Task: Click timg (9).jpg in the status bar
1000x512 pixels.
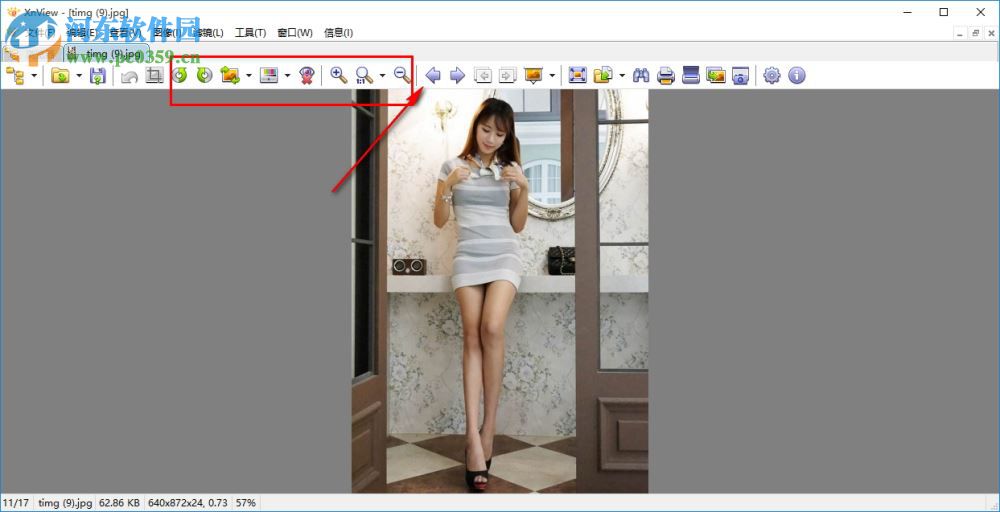Action: [64, 503]
